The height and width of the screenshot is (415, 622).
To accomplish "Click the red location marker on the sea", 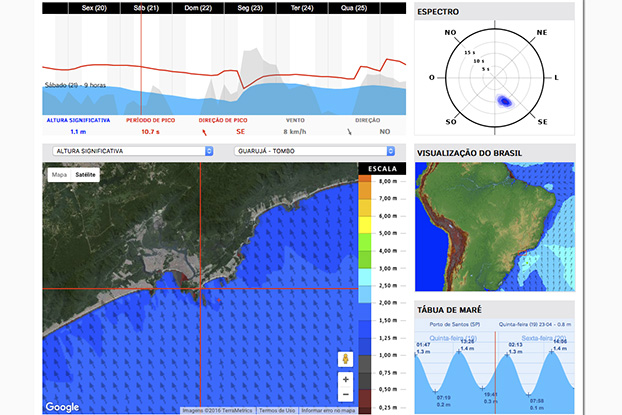I will click(219, 300).
